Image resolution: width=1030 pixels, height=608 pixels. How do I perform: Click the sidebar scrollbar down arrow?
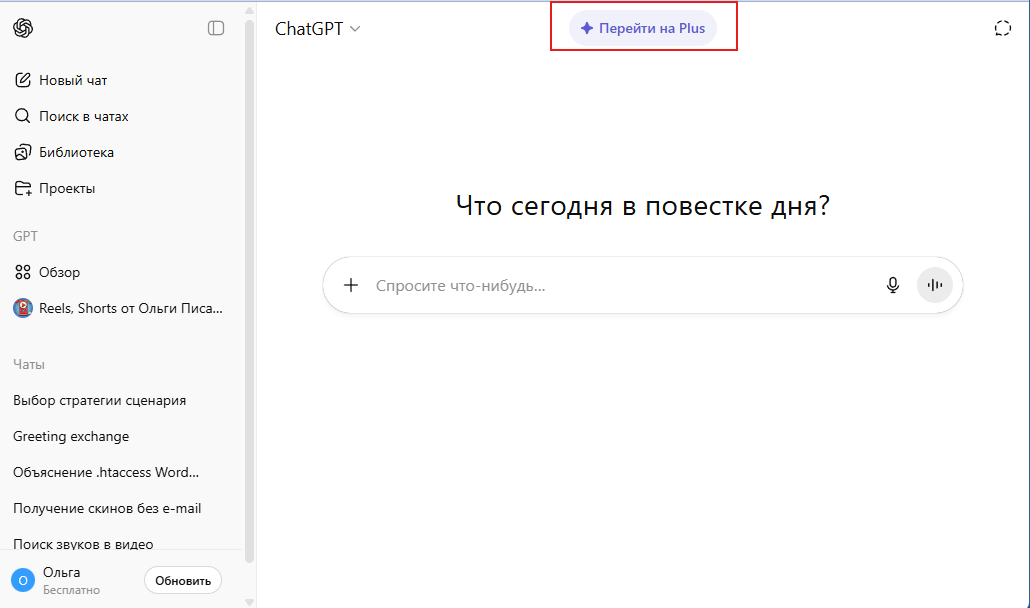249,601
